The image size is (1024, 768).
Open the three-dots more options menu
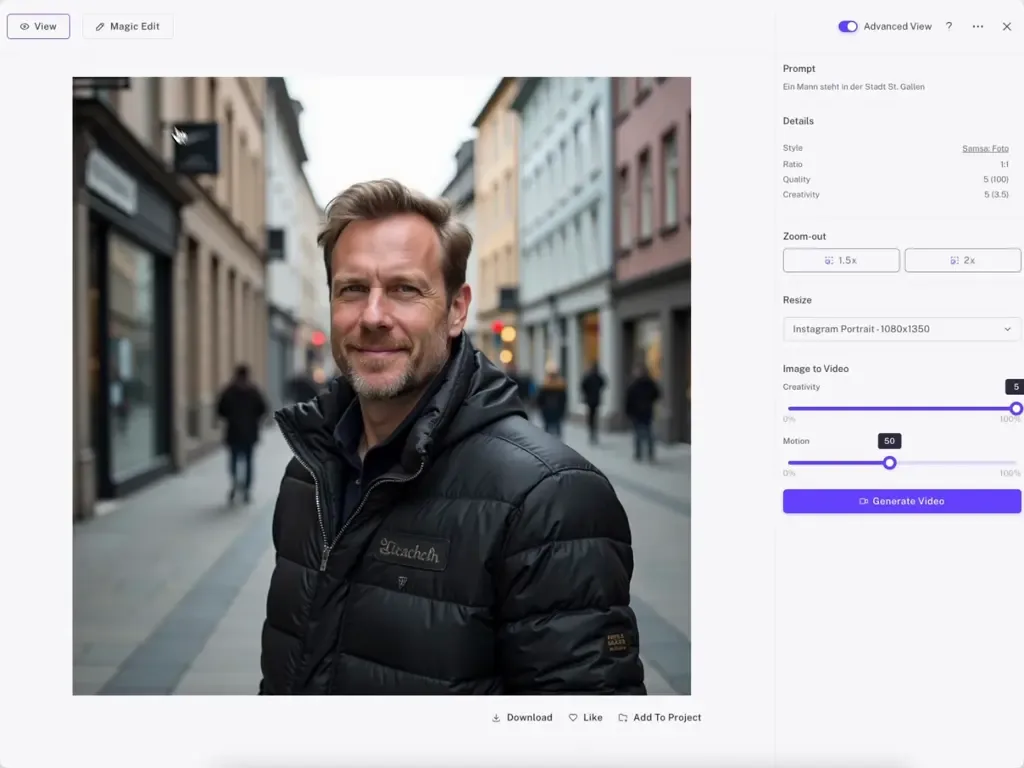click(978, 26)
